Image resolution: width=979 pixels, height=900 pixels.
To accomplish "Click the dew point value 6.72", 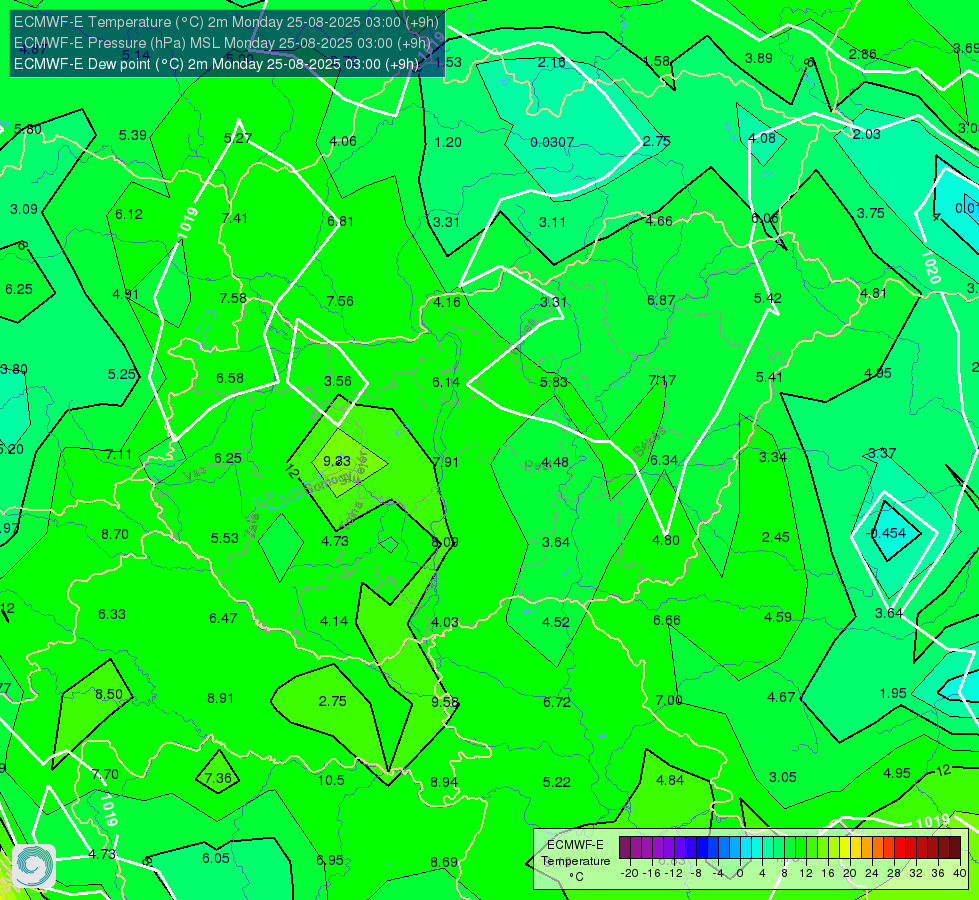I will click(556, 701).
